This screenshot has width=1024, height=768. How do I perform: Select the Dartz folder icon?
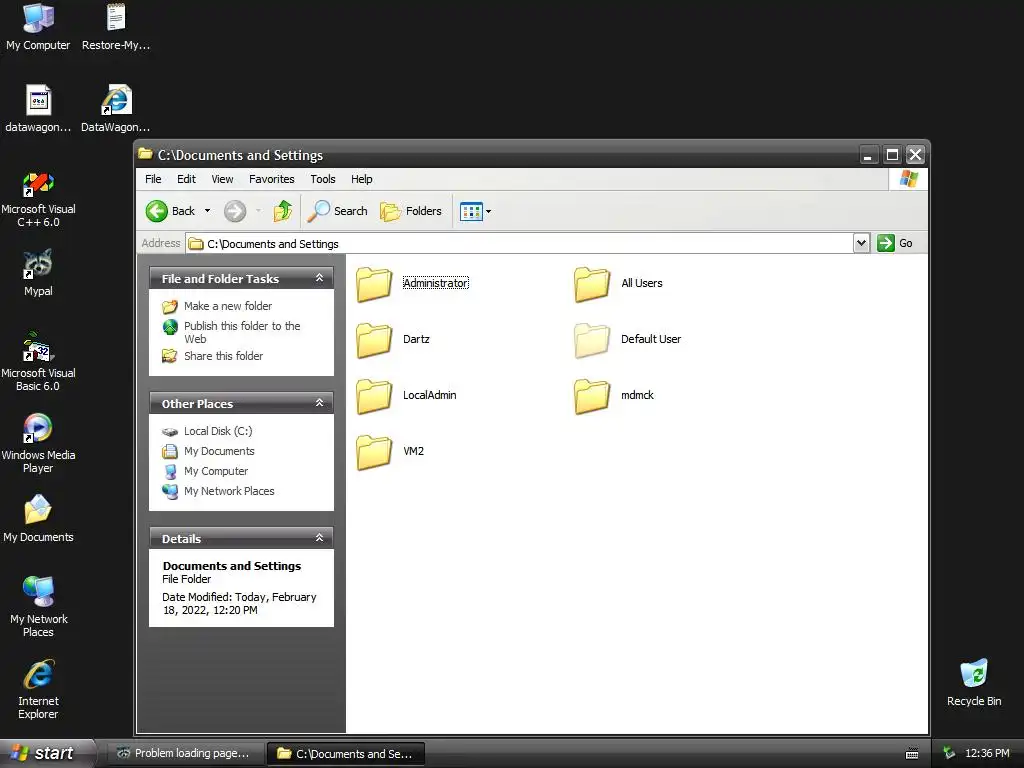pos(374,340)
